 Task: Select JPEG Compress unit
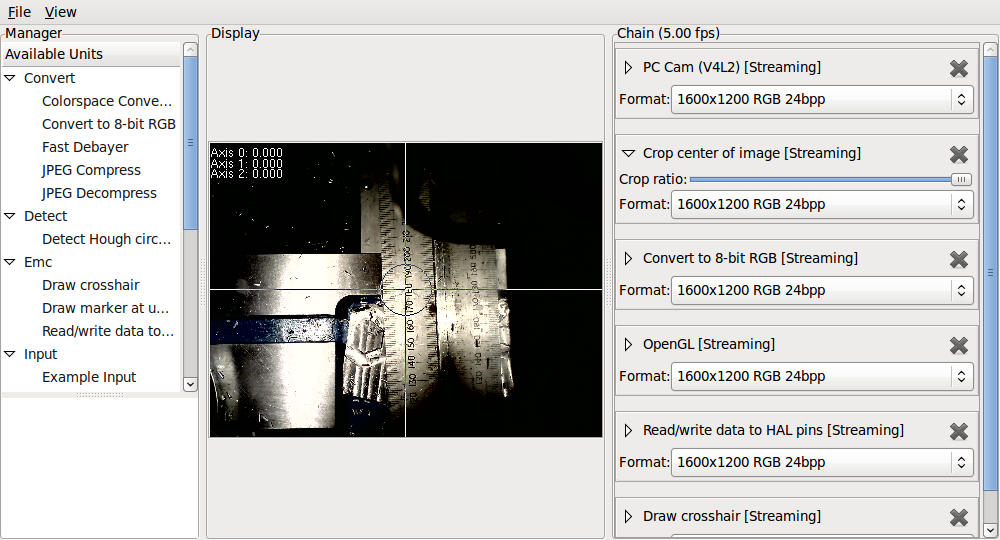click(91, 170)
